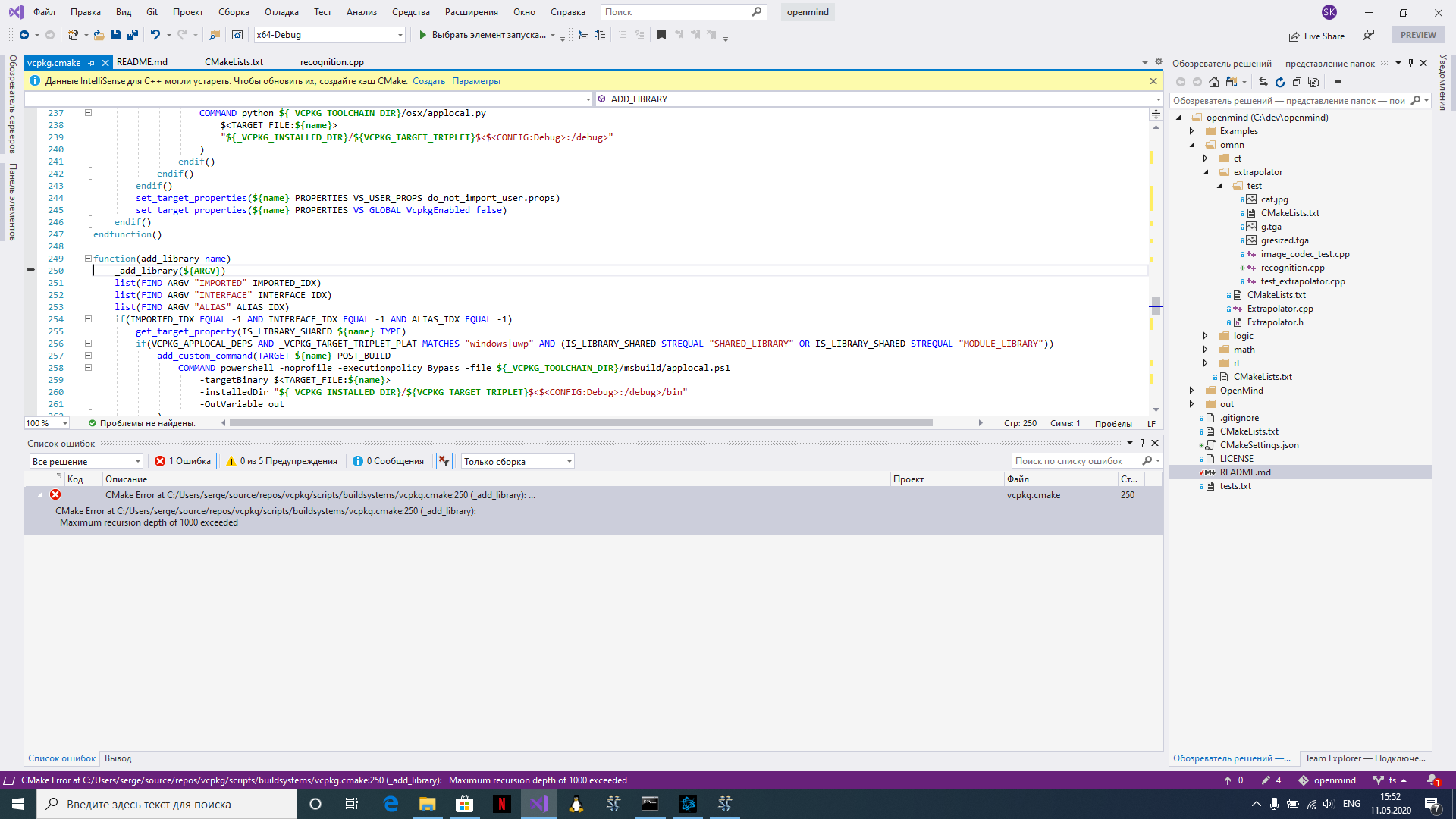Click the Home icon in Solution Explorer
This screenshot has height=819, width=1456.
(x=1214, y=81)
